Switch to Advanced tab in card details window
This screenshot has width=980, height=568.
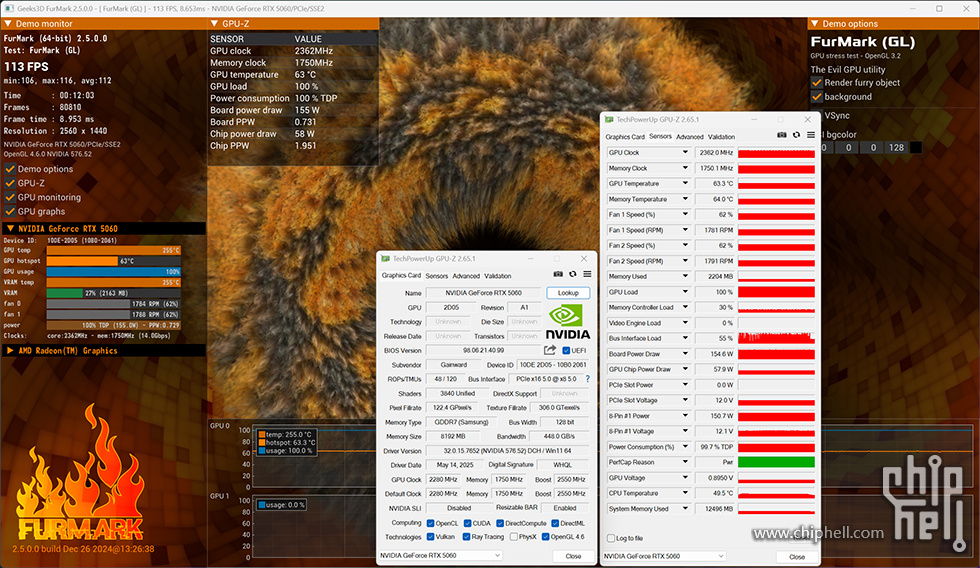point(466,276)
